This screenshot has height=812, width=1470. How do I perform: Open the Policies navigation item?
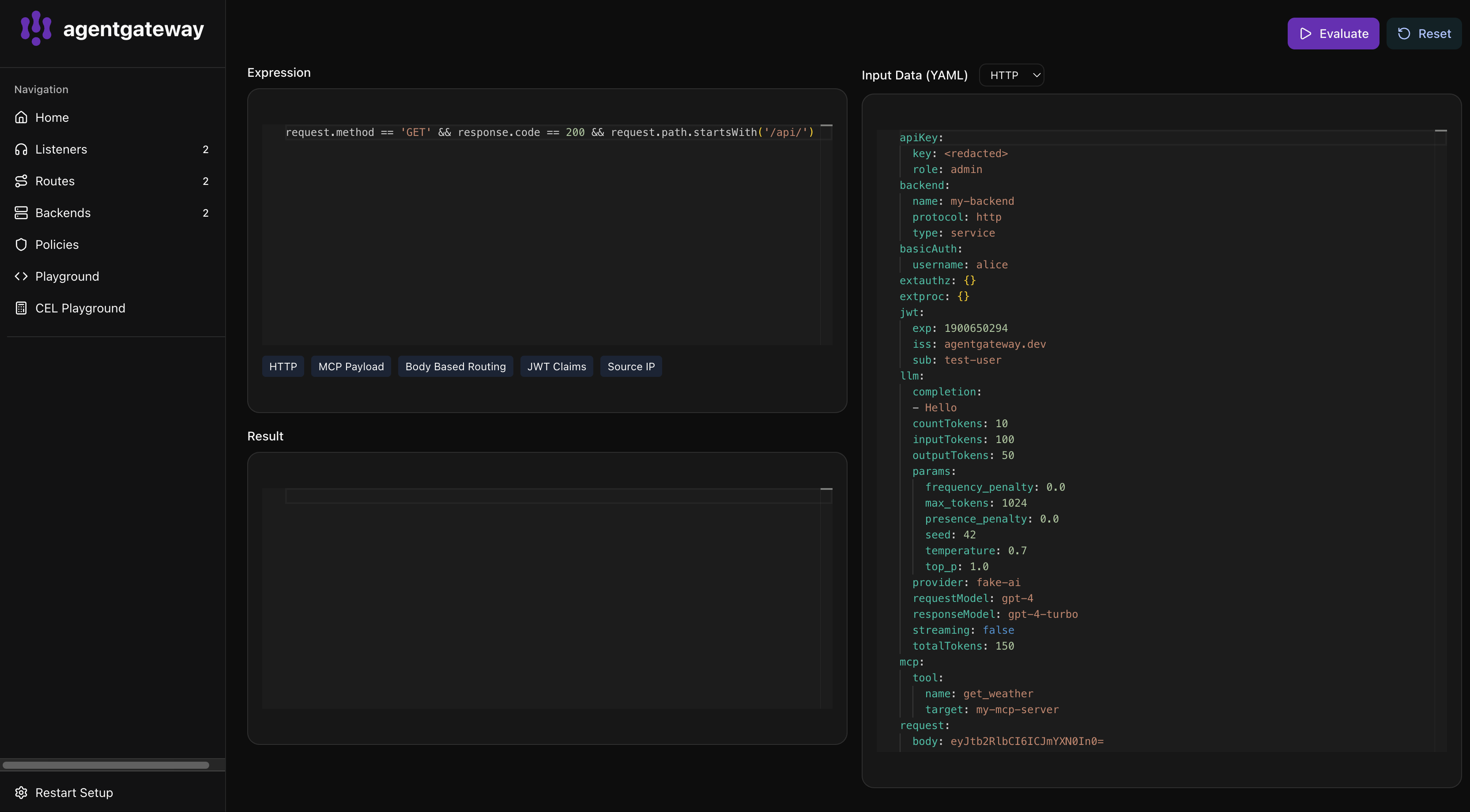[57, 244]
